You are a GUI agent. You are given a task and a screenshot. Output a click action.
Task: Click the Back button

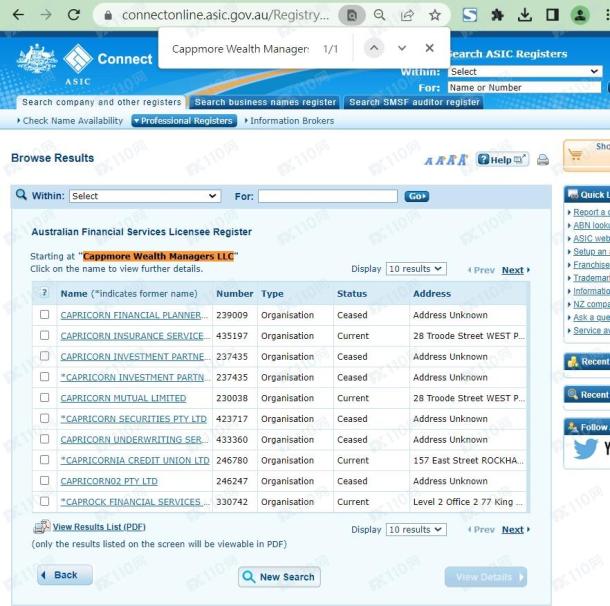point(65,575)
